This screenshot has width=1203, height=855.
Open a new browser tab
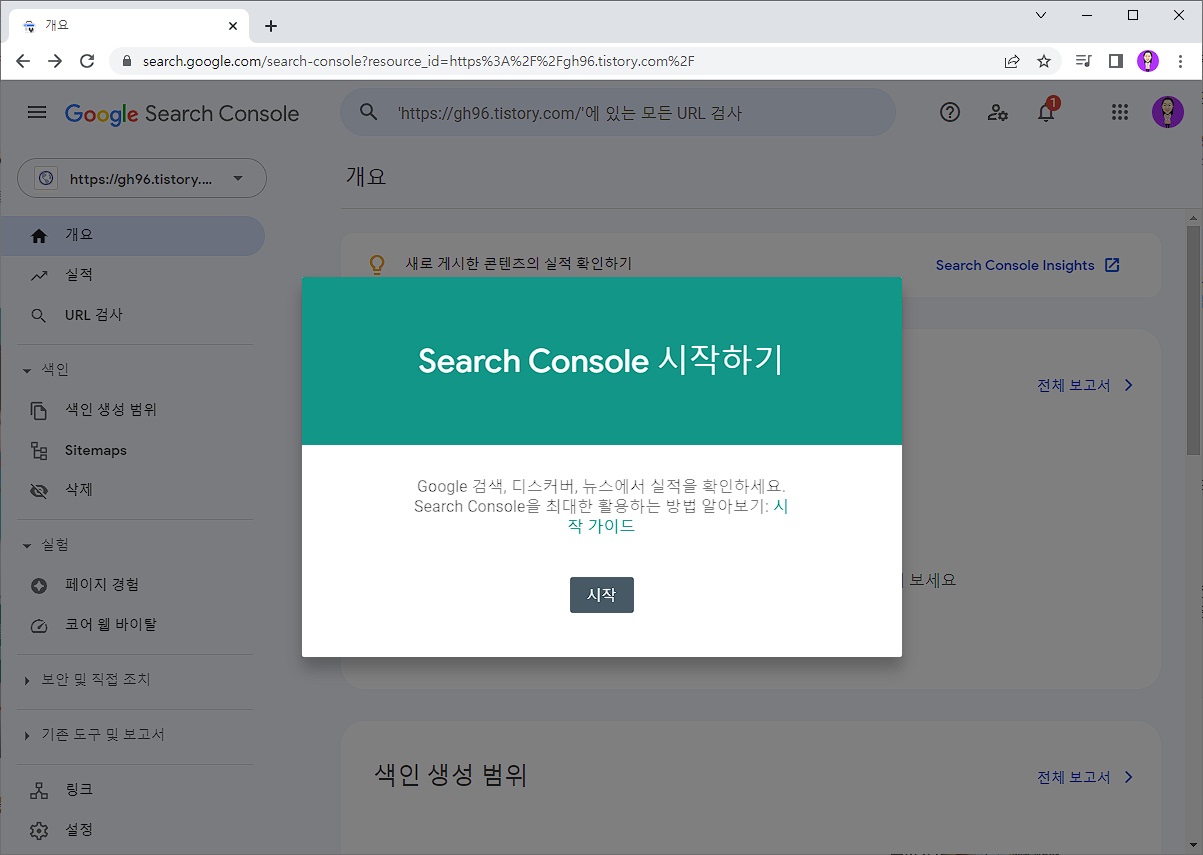click(x=271, y=26)
